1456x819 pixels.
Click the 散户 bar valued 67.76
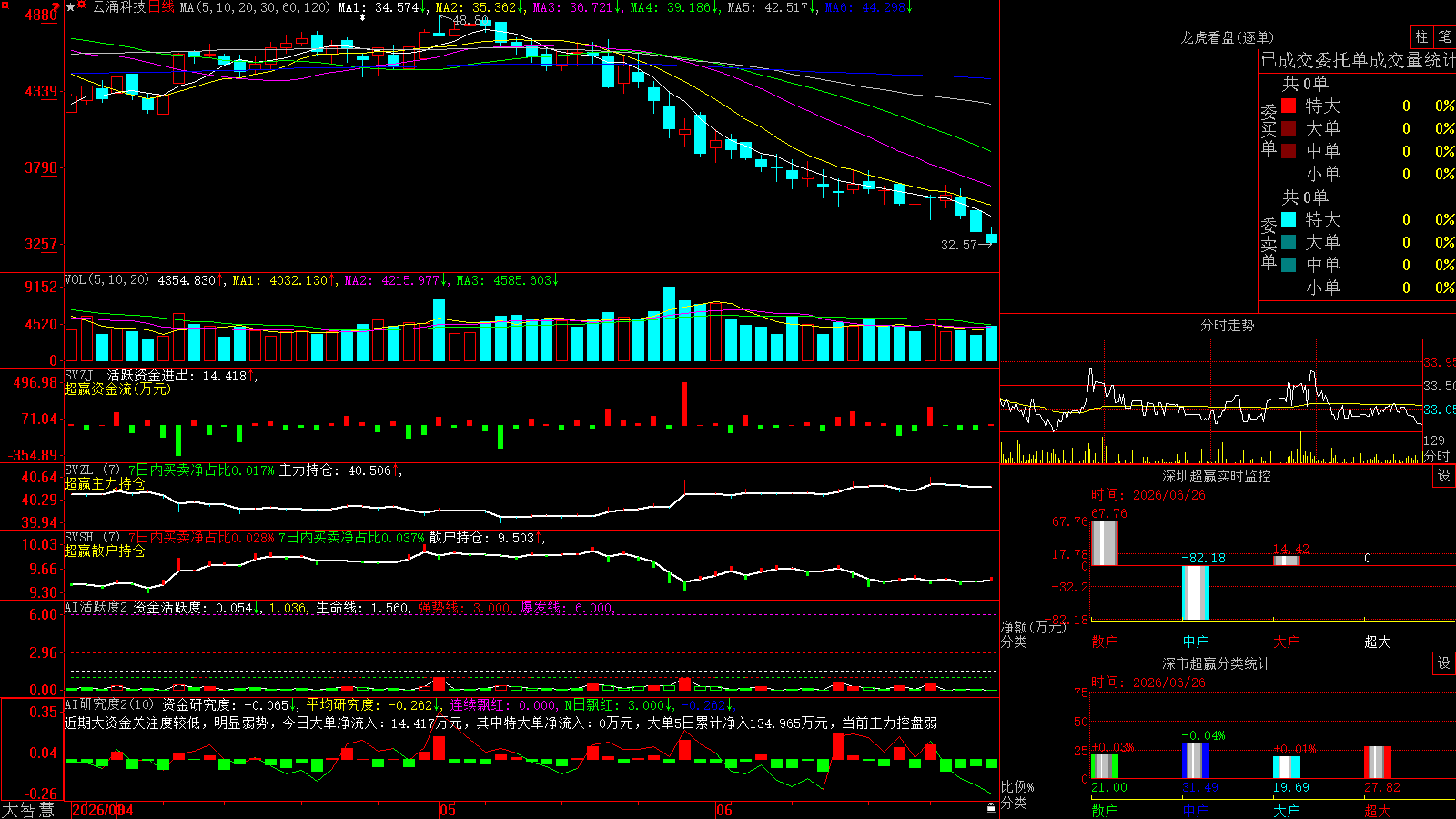[1104, 542]
